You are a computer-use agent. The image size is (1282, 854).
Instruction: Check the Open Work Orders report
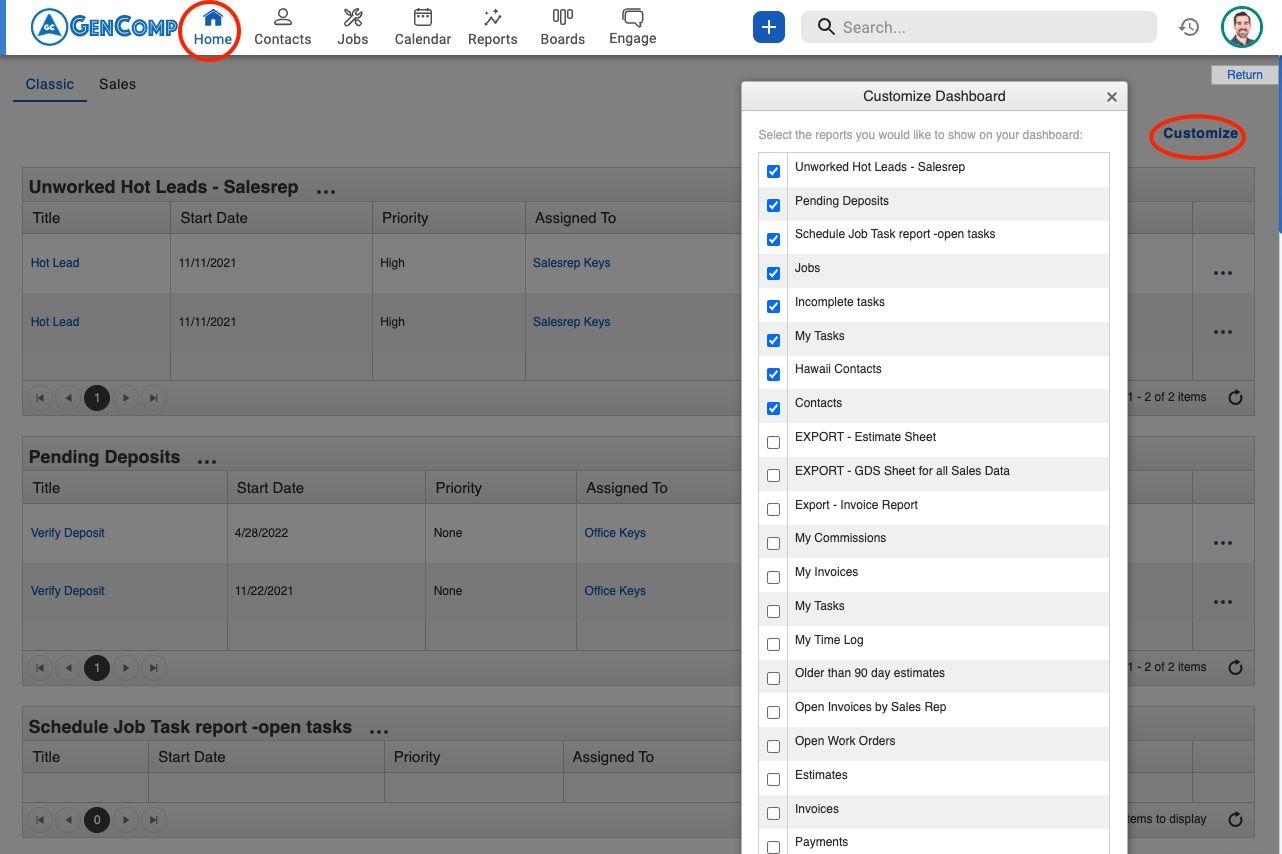click(773, 746)
